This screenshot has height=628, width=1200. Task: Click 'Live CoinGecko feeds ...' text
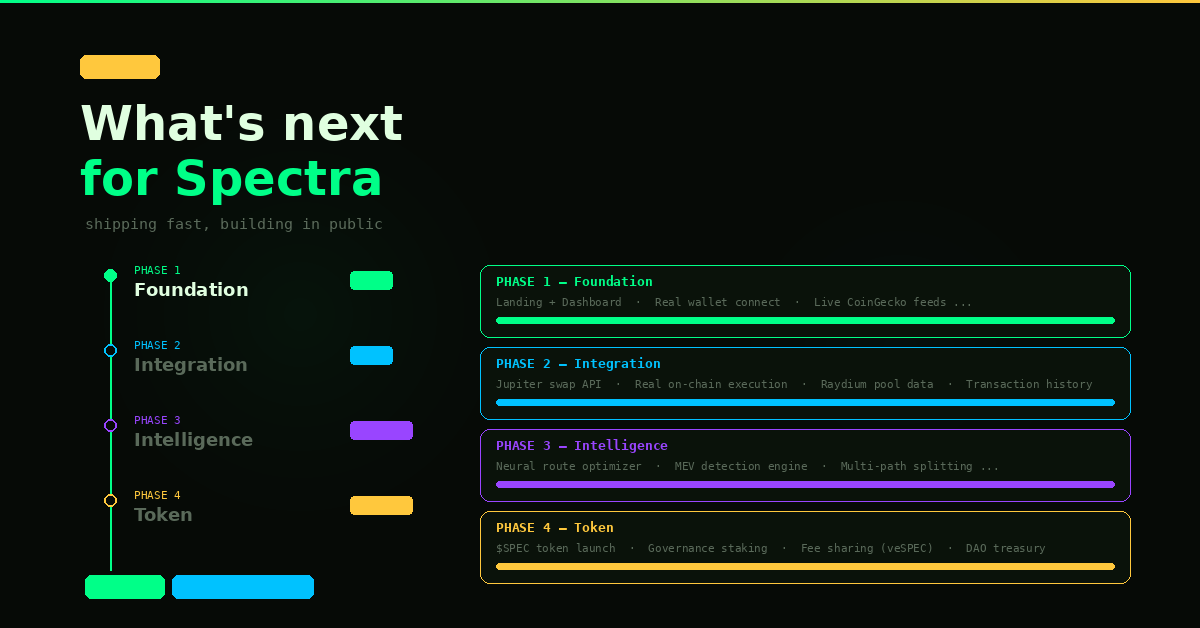tap(893, 302)
